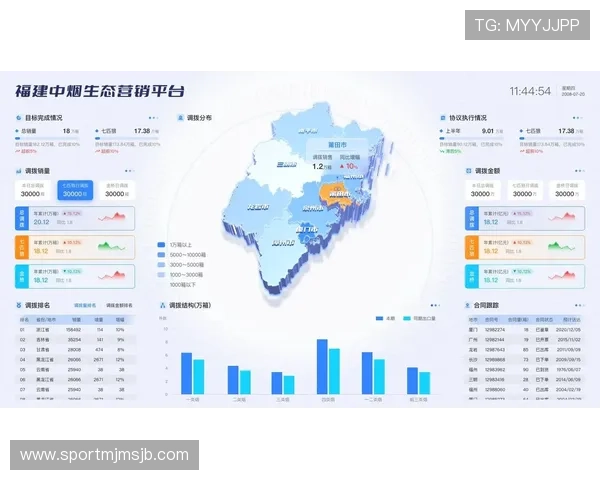The image size is (600, 480).
Task: Click the orange-tab 18.12 card in 调拨销量
Action: click(x=75, y=247)
